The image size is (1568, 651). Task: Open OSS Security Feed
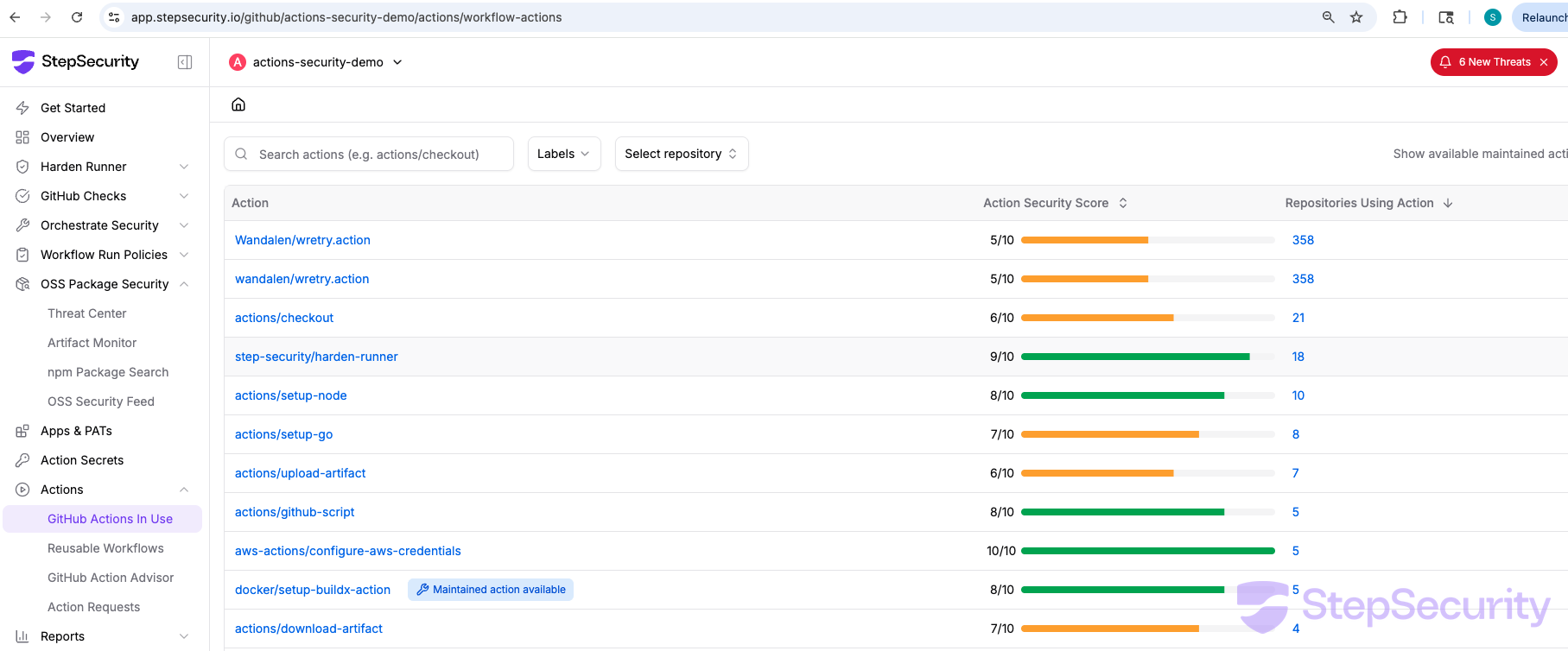[101, 401]
